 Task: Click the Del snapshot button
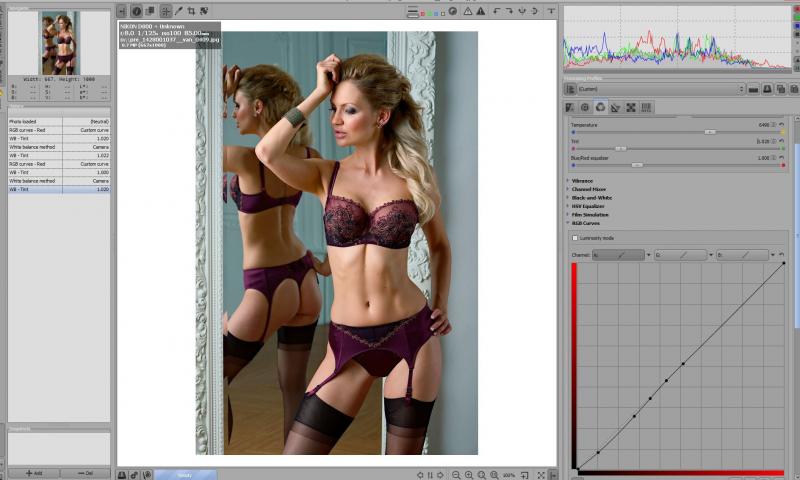click(85, 473)
